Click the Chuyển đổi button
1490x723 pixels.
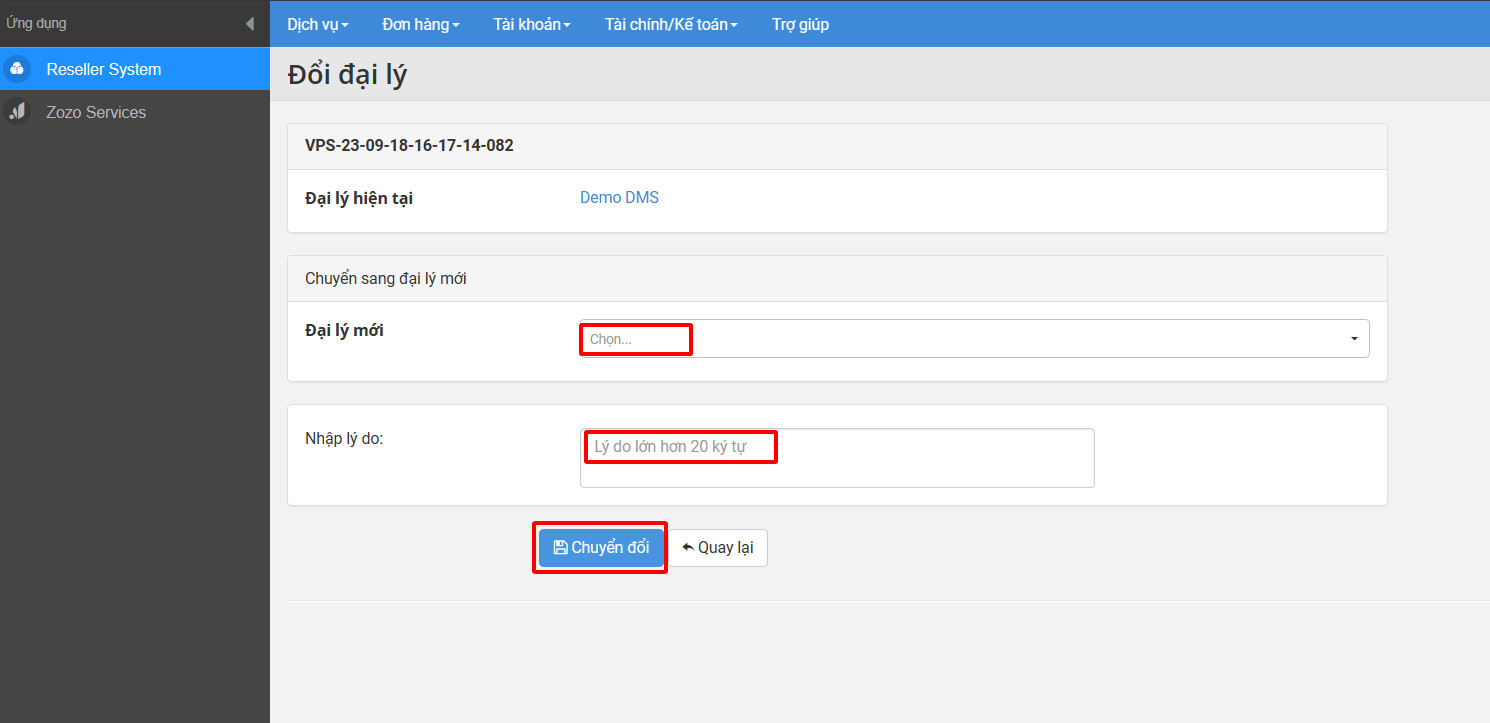[x=599, y=547]
